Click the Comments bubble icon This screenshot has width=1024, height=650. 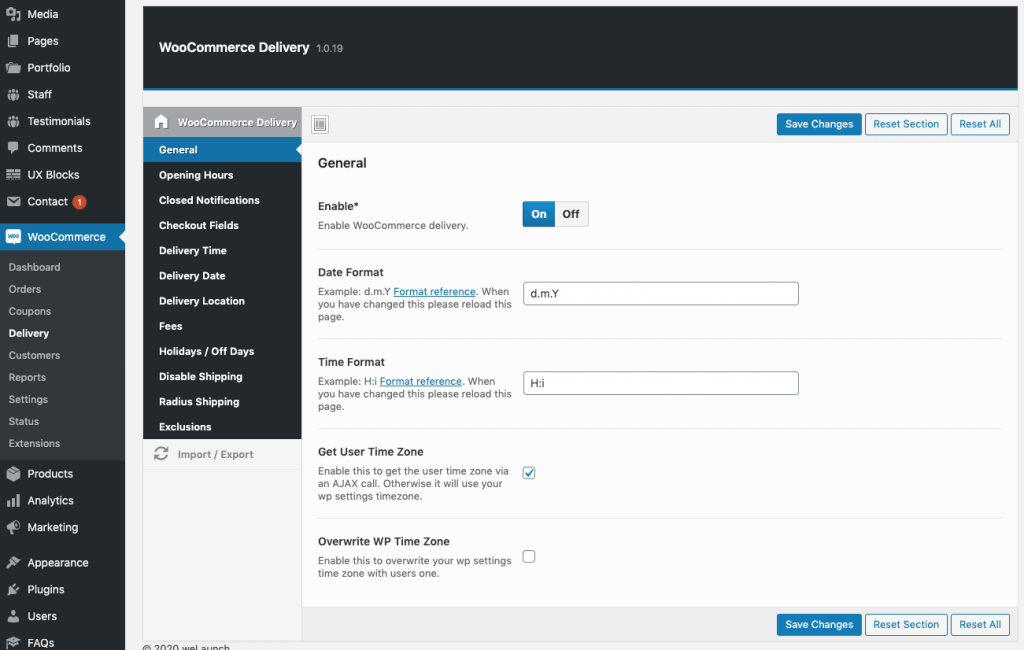(13, 148)
